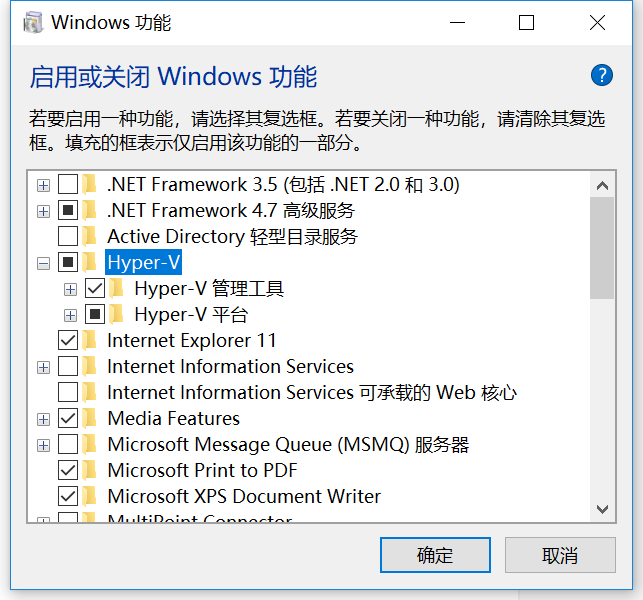Click the scrollbar down arrow in feature list
This screenshot has width=643, height=600.
tap(602, 509)
